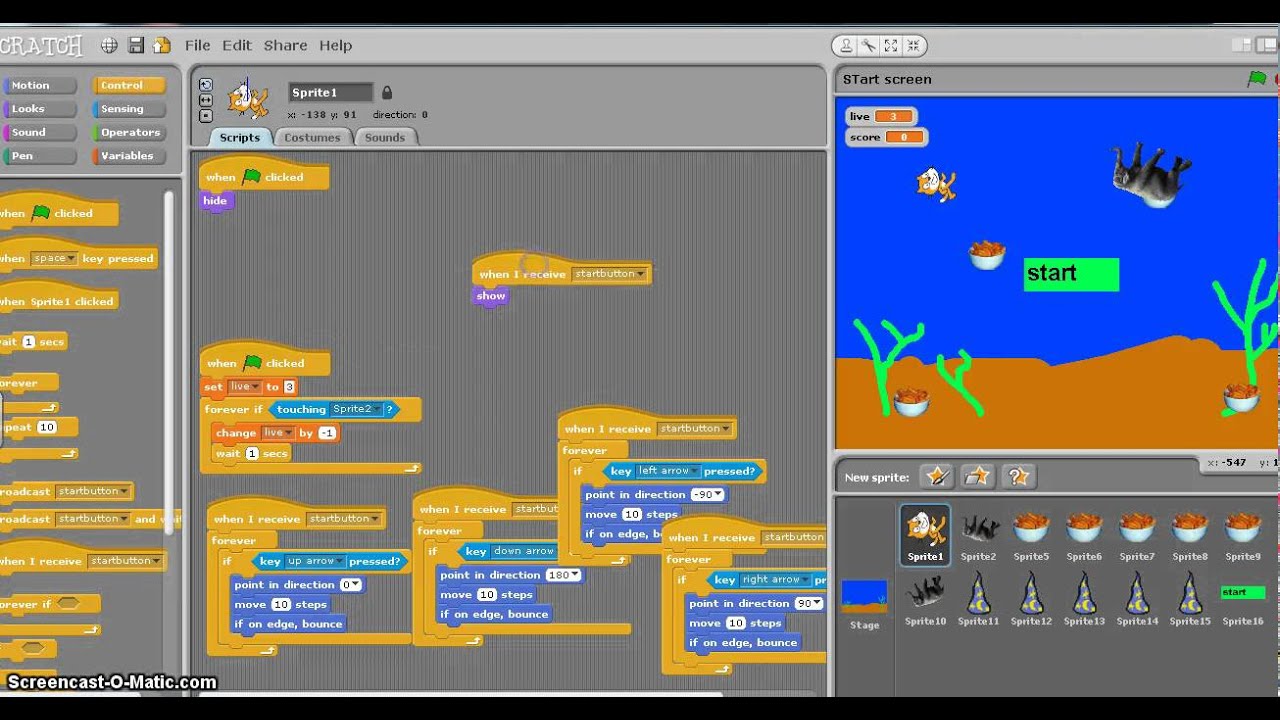Image resolution: width=1280 pixels, height=720 pixels.
Task: Click Choose new sprite from file button
Action: click(977, 476)
